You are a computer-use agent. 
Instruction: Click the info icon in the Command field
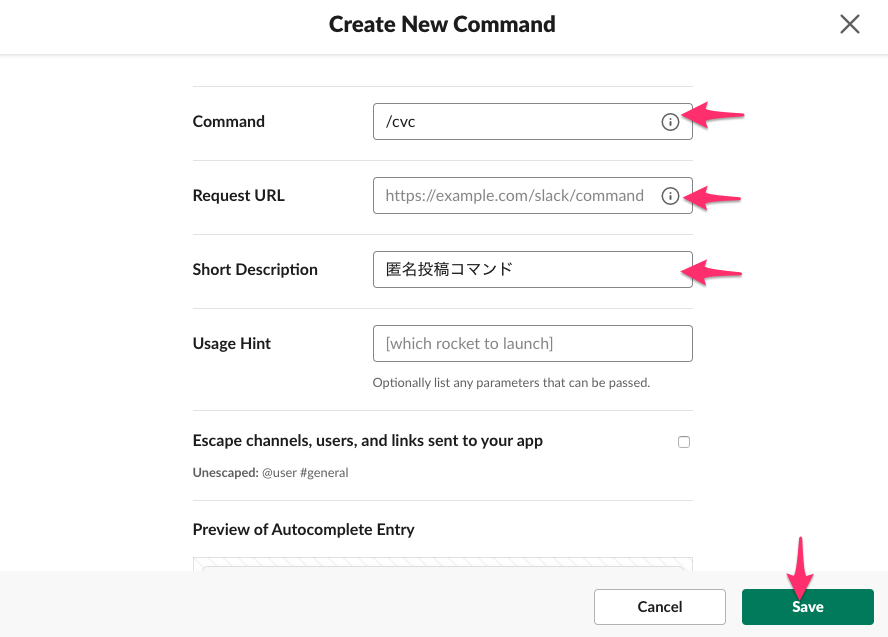point(670,122)
